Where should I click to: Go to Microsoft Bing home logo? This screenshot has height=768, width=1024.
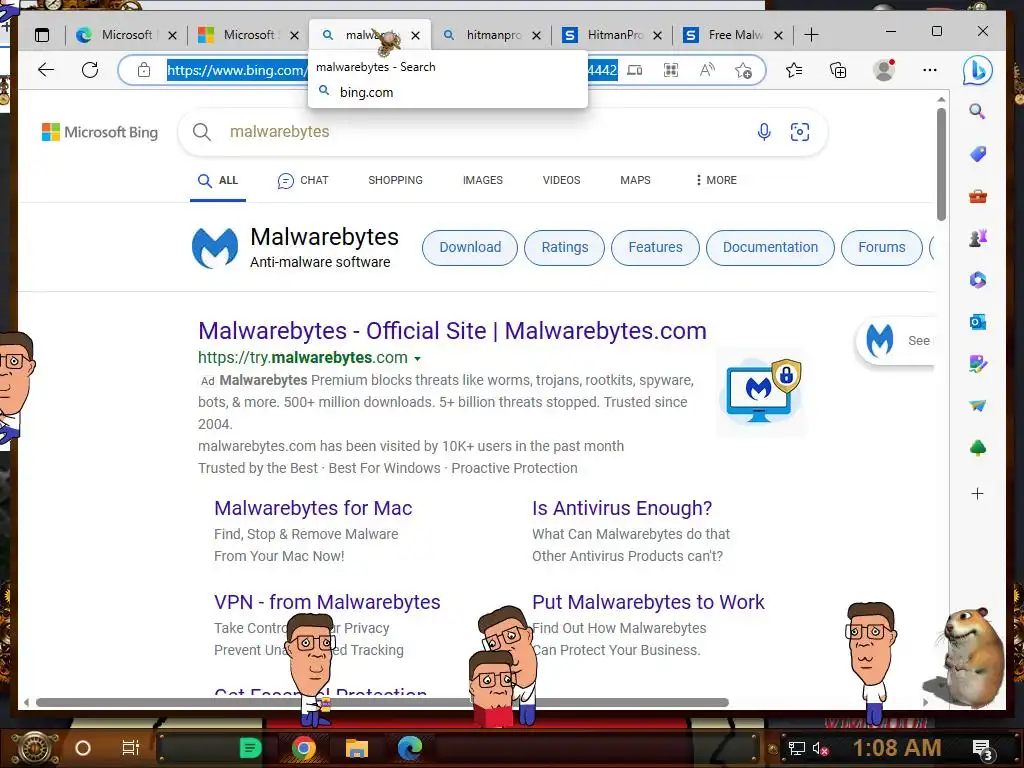(100, 132)
